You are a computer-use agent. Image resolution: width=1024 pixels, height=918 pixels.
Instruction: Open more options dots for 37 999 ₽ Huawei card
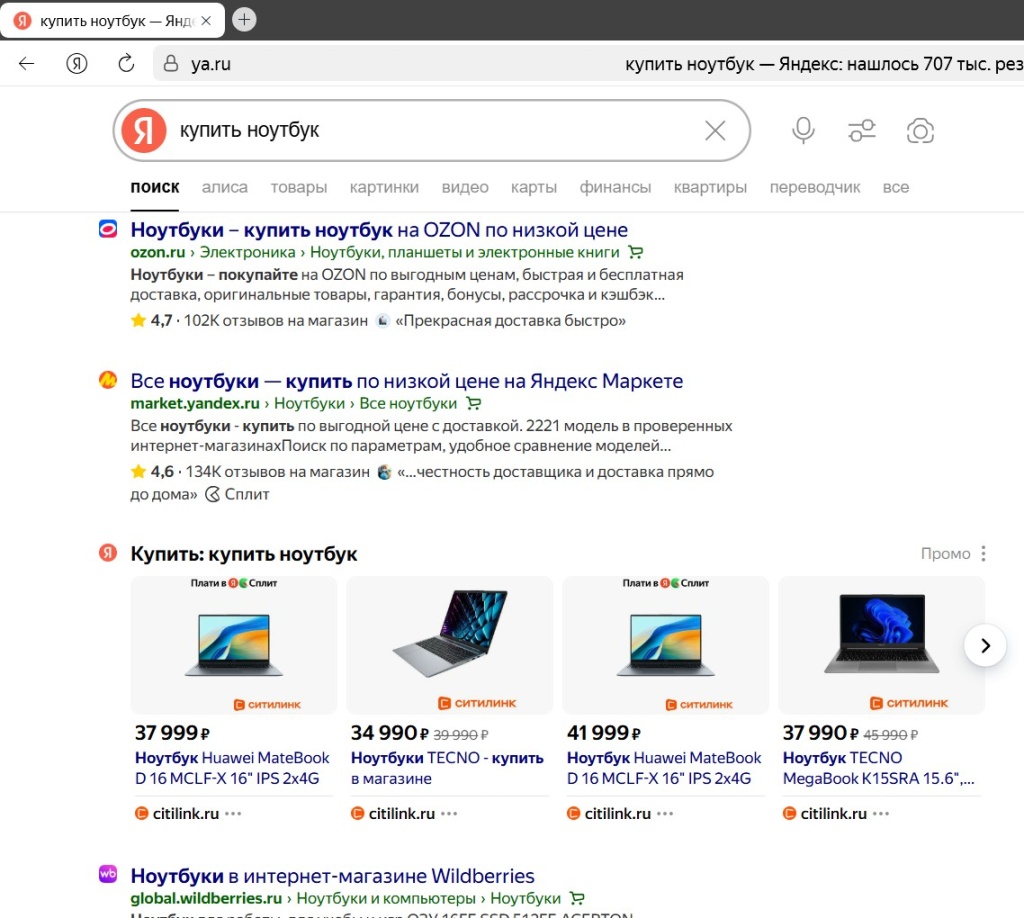[x=233, y=814]
